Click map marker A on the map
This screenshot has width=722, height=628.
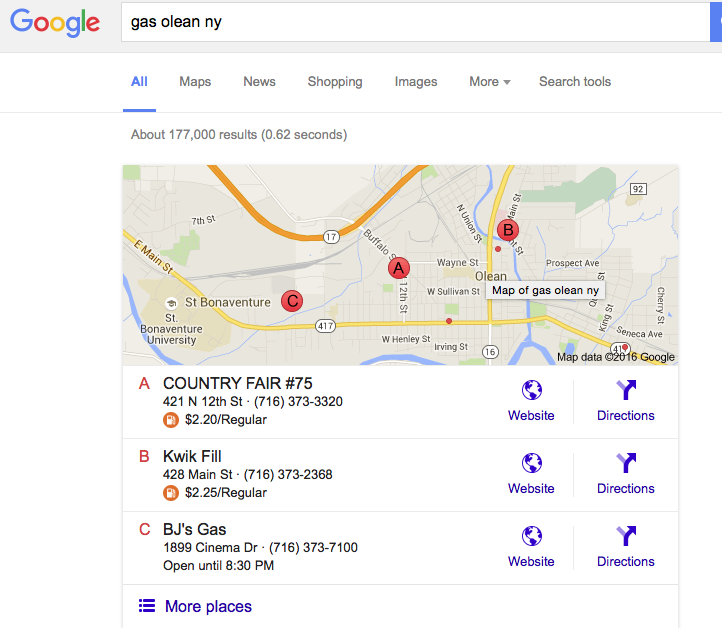tap(399, 268)
